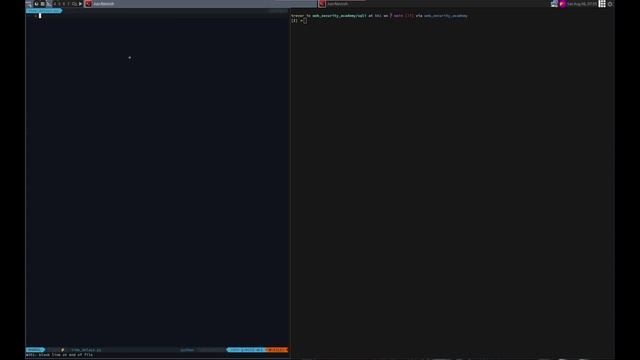Click the pink round icon in the system tray

pos(562,4)
